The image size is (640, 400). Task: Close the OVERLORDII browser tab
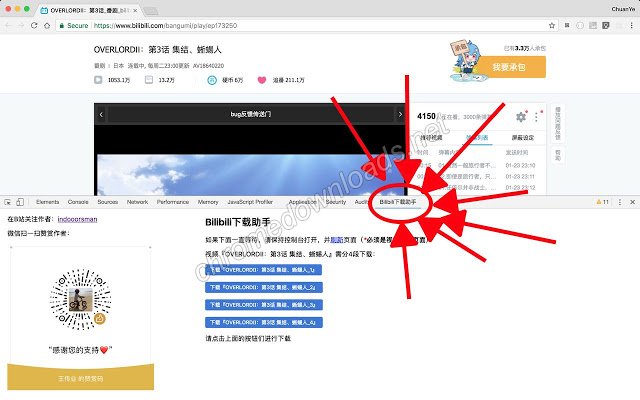point(135,10)
